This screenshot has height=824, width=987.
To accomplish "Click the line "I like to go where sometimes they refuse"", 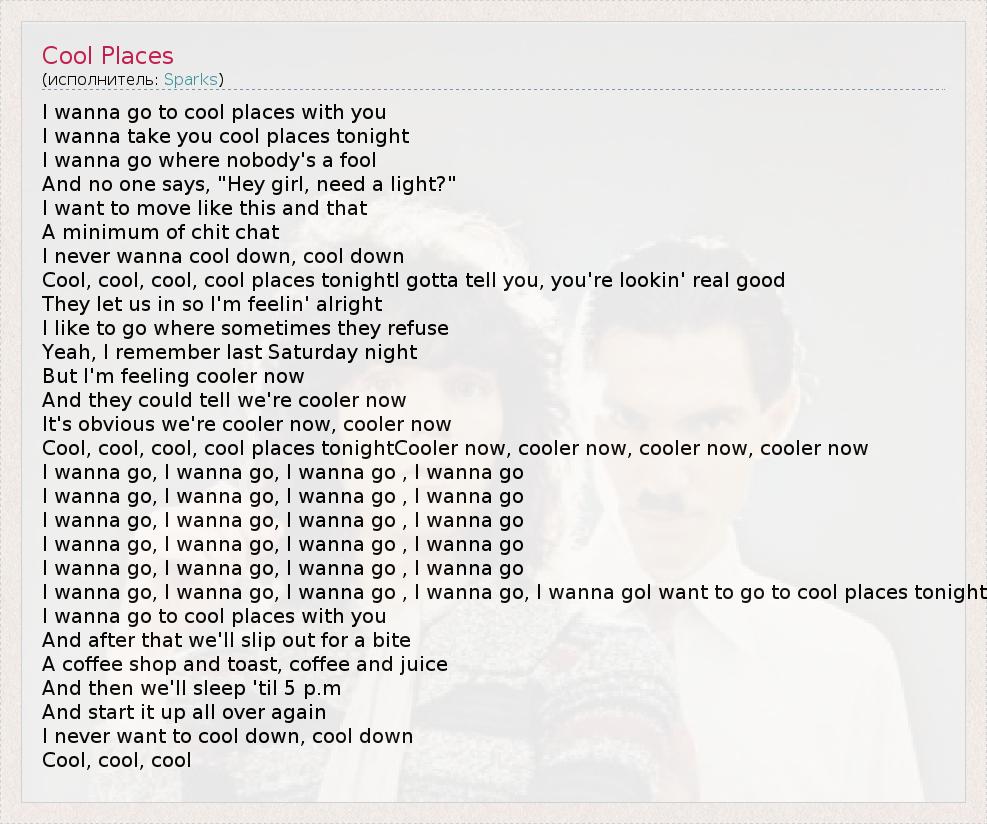I will pos(245,328).
